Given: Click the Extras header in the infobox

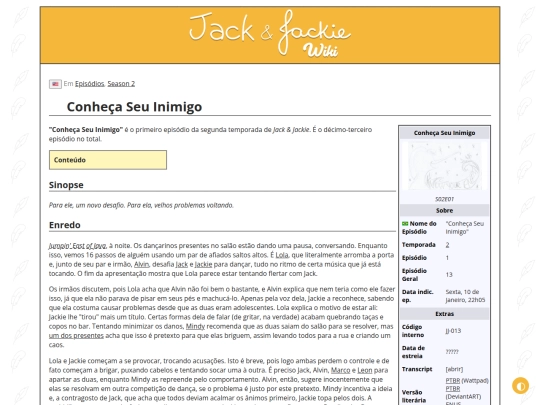Looking at the screenshot, I should coord(444,314).
